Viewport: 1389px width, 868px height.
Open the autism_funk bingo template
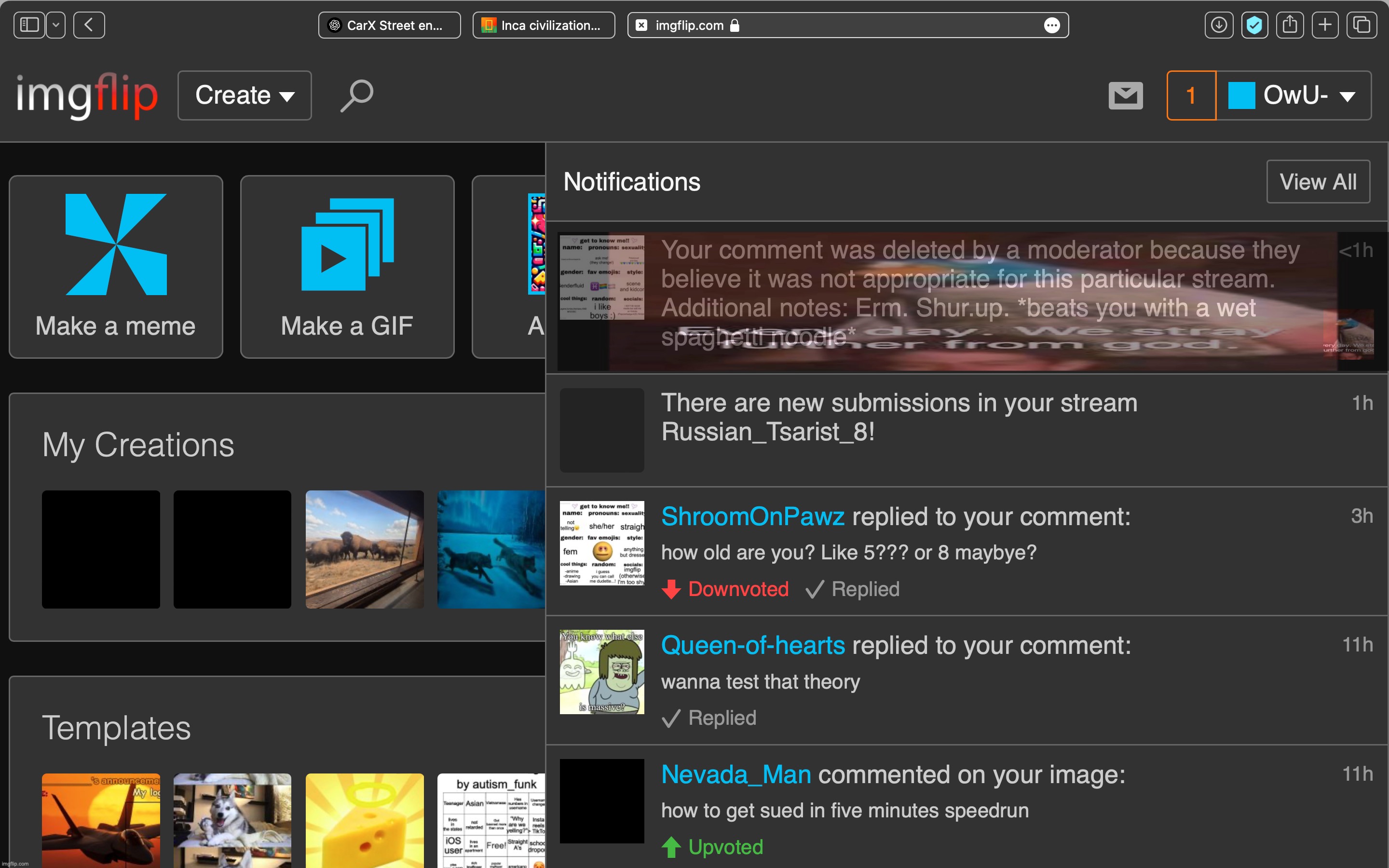pos(491,820)
